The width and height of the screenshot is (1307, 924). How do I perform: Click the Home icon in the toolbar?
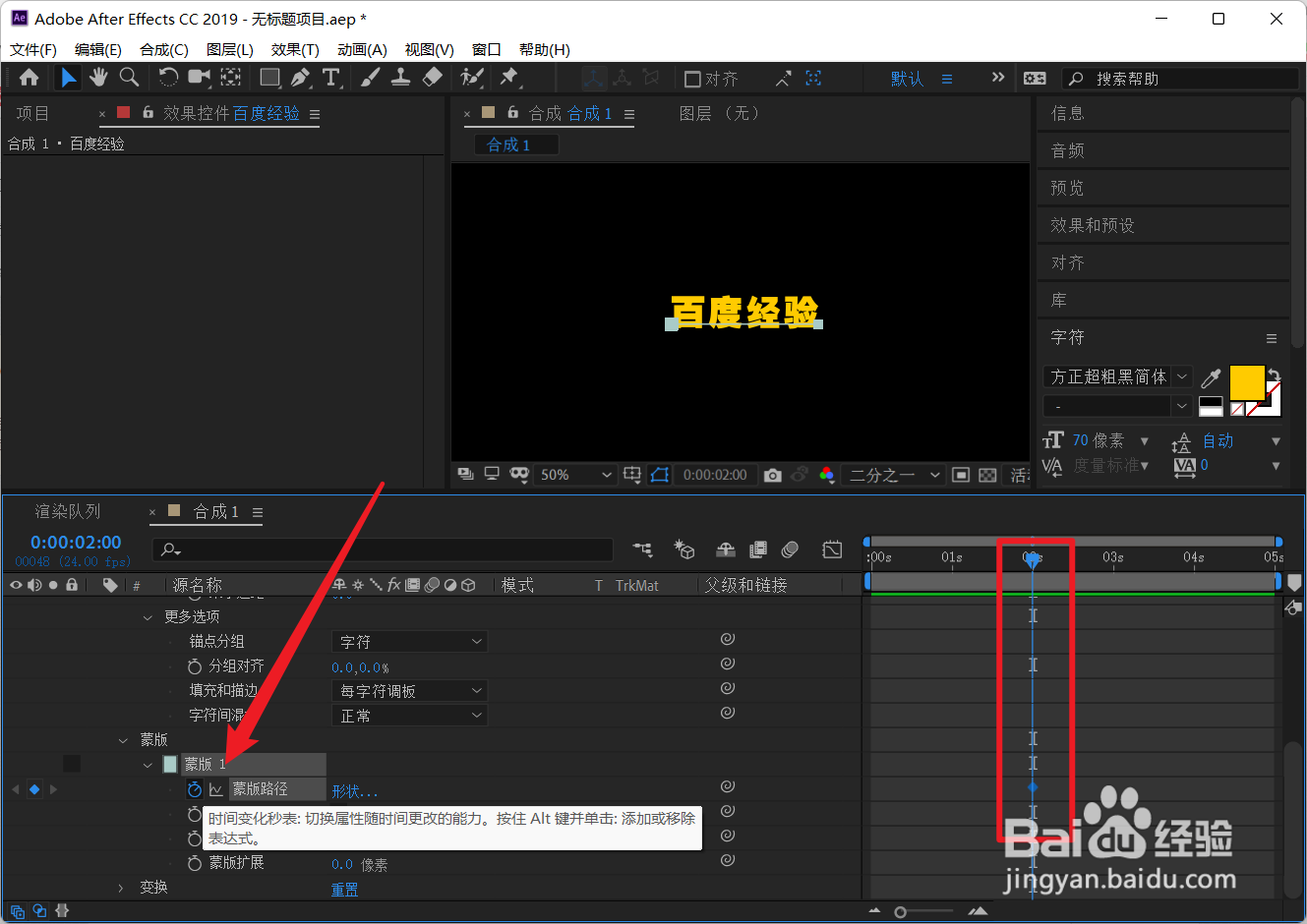pos(29,78)
